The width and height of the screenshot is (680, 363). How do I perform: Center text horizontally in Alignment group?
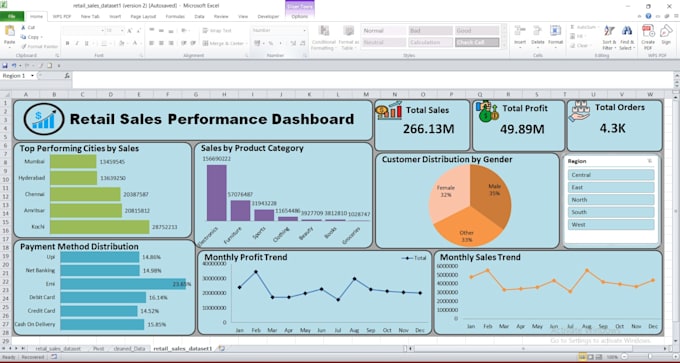pyautogui.click(x=161, y=43)
